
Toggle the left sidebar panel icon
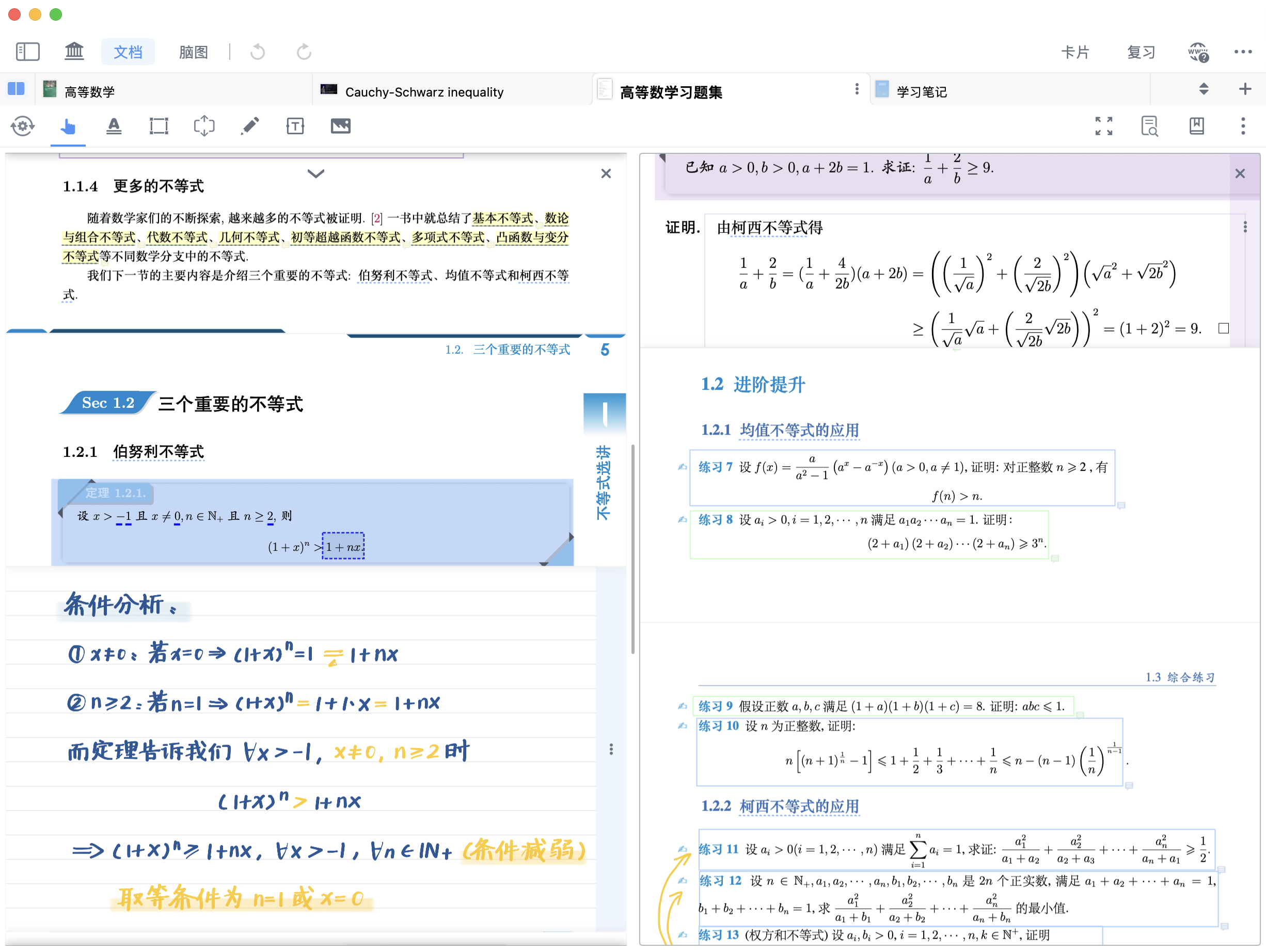click(x=27, y=52)
